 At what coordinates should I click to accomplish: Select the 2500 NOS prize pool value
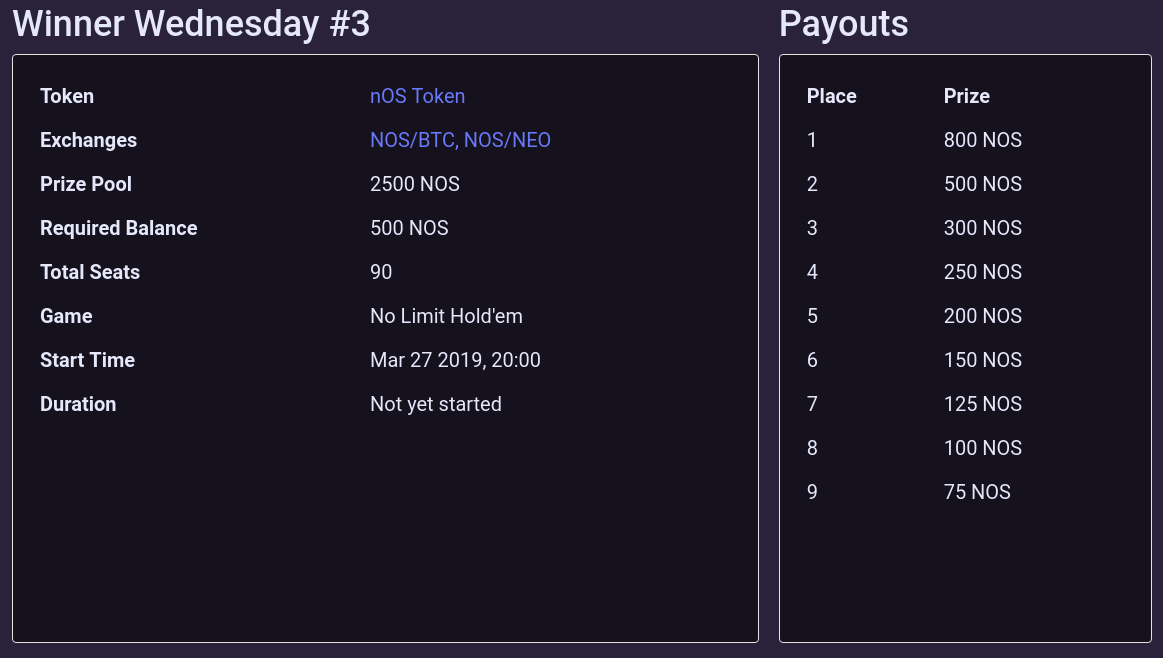point(415,184)
